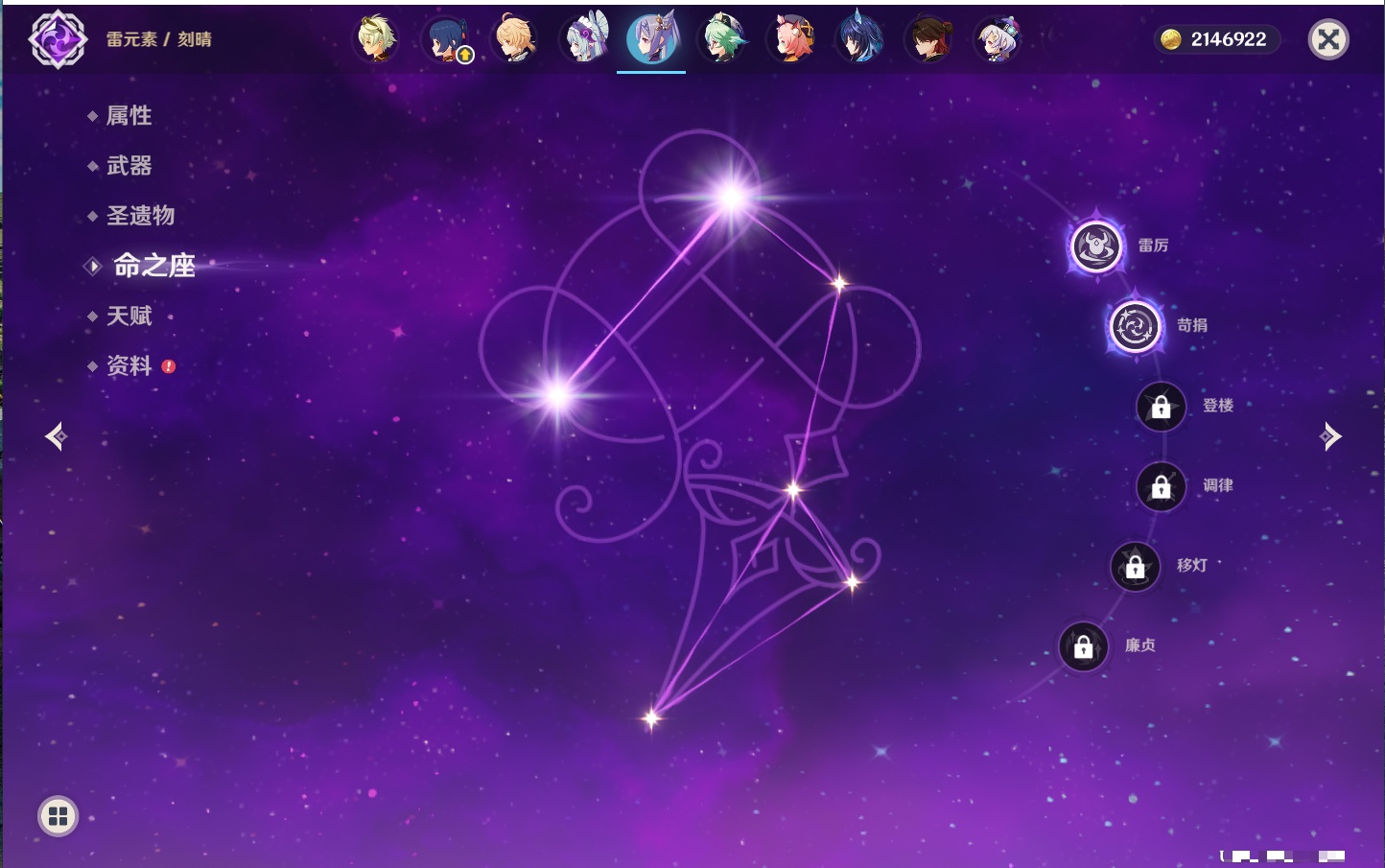Close the character screen with the X button
The image size is (1385, 868).
[x=1328, y=39]
